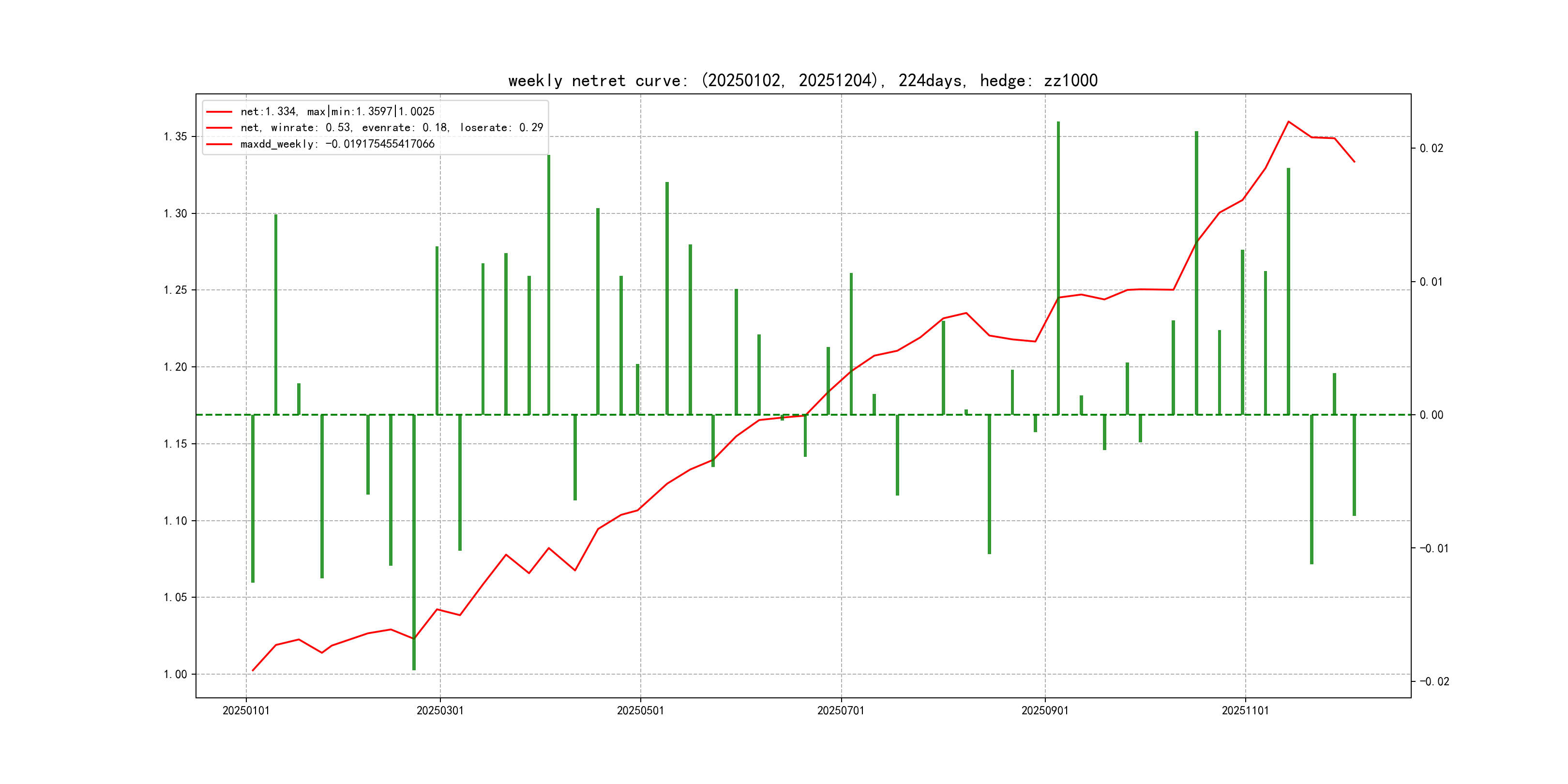Viewport: 1568px width, 784px height.
Task: Click the end of the red curve at far right
Action: coord(1355,162)
